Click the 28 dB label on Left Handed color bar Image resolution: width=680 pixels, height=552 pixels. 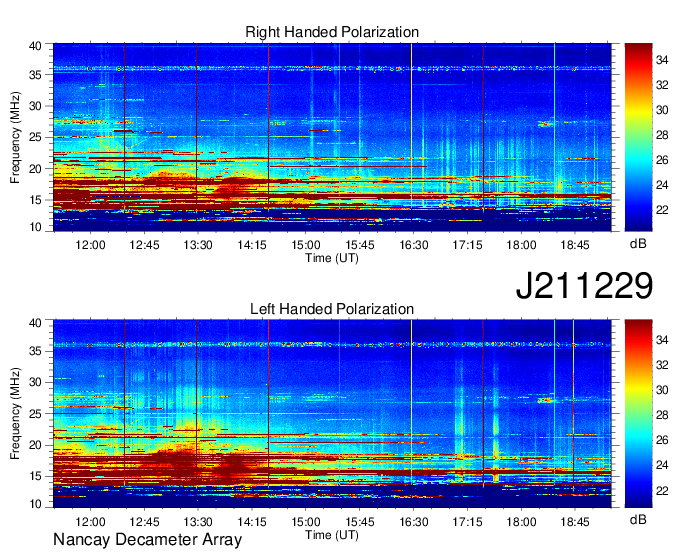[662, 415]
